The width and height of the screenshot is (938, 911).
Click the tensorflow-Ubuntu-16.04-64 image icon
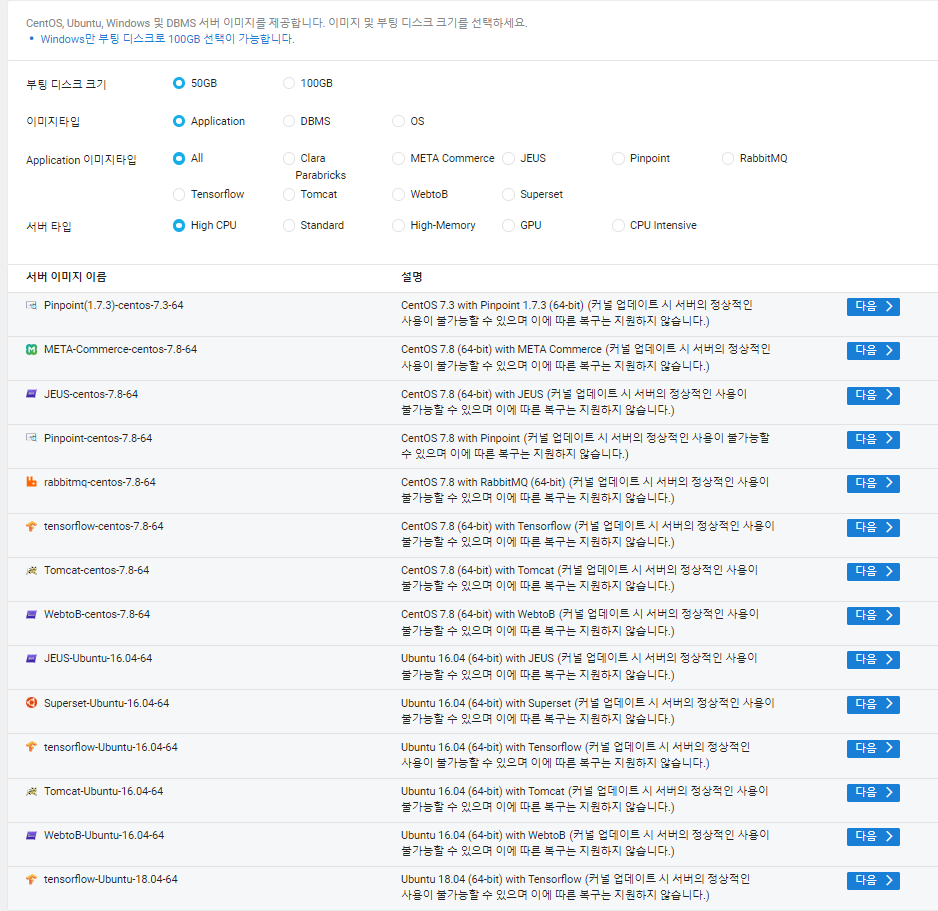click(x=32, y=747)
